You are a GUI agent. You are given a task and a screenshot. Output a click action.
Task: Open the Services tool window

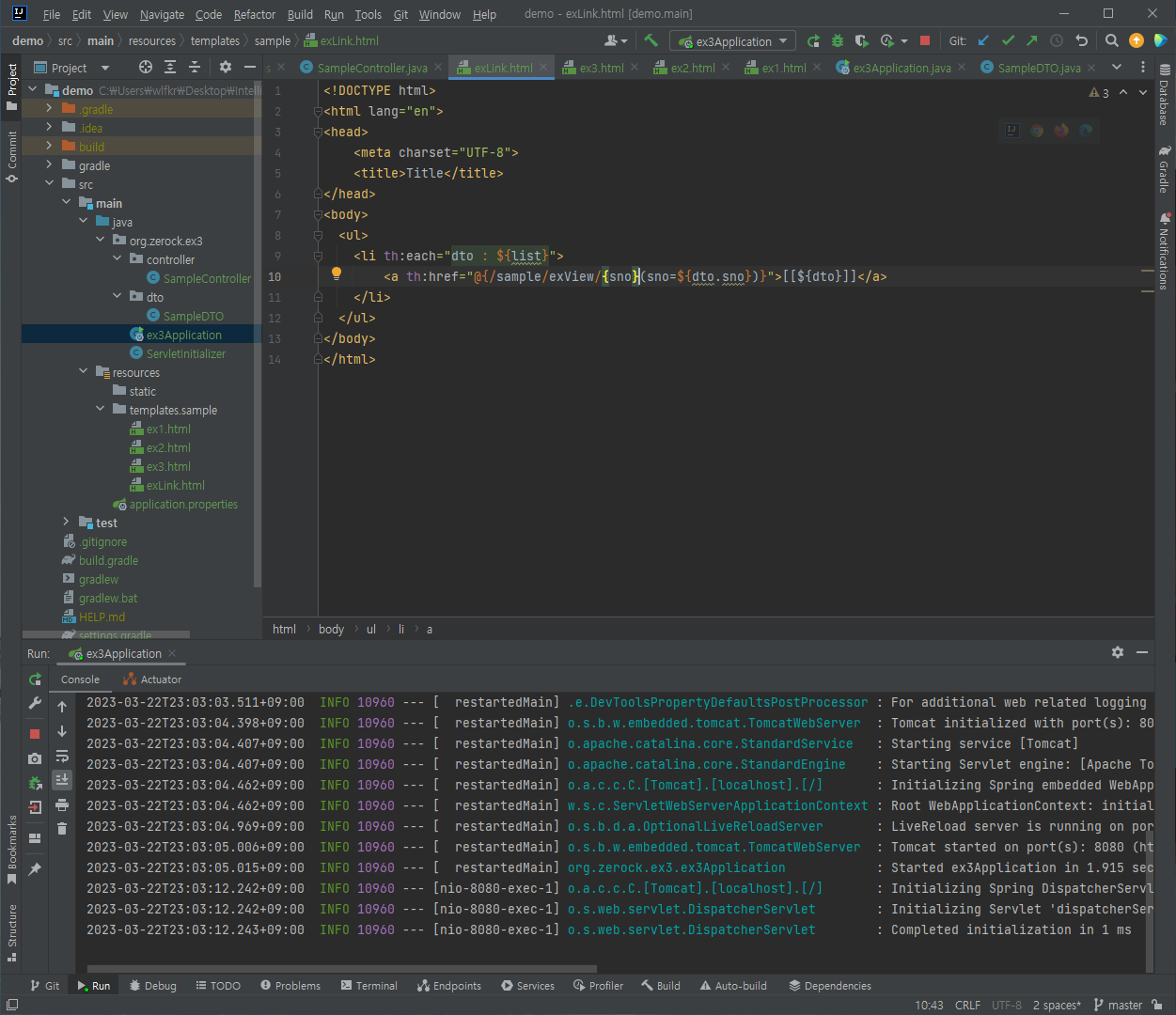pos(527,986)
